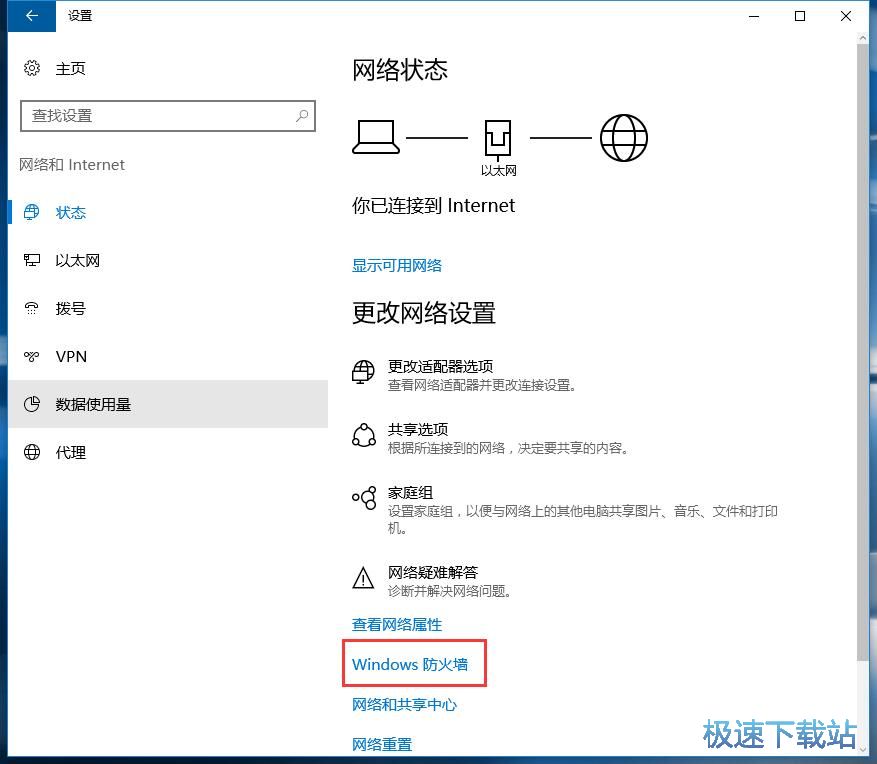The height and width of the screenshot is (764, 877).
Task: Click the Ethernet monitor icon in sidebar
Action: (32, 260)
